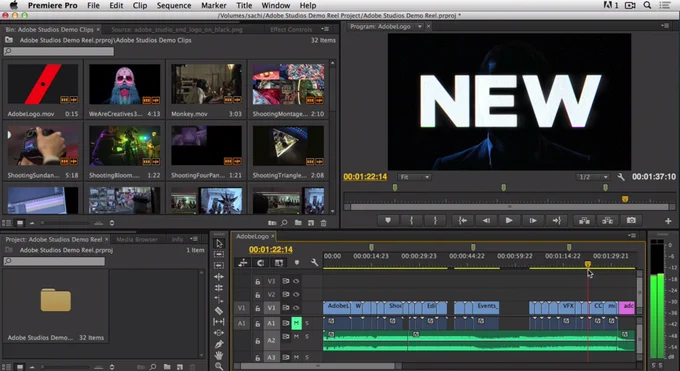The image size is (680, 371).
Task: Create new bin in Bin panel
Action: [298, 223]
